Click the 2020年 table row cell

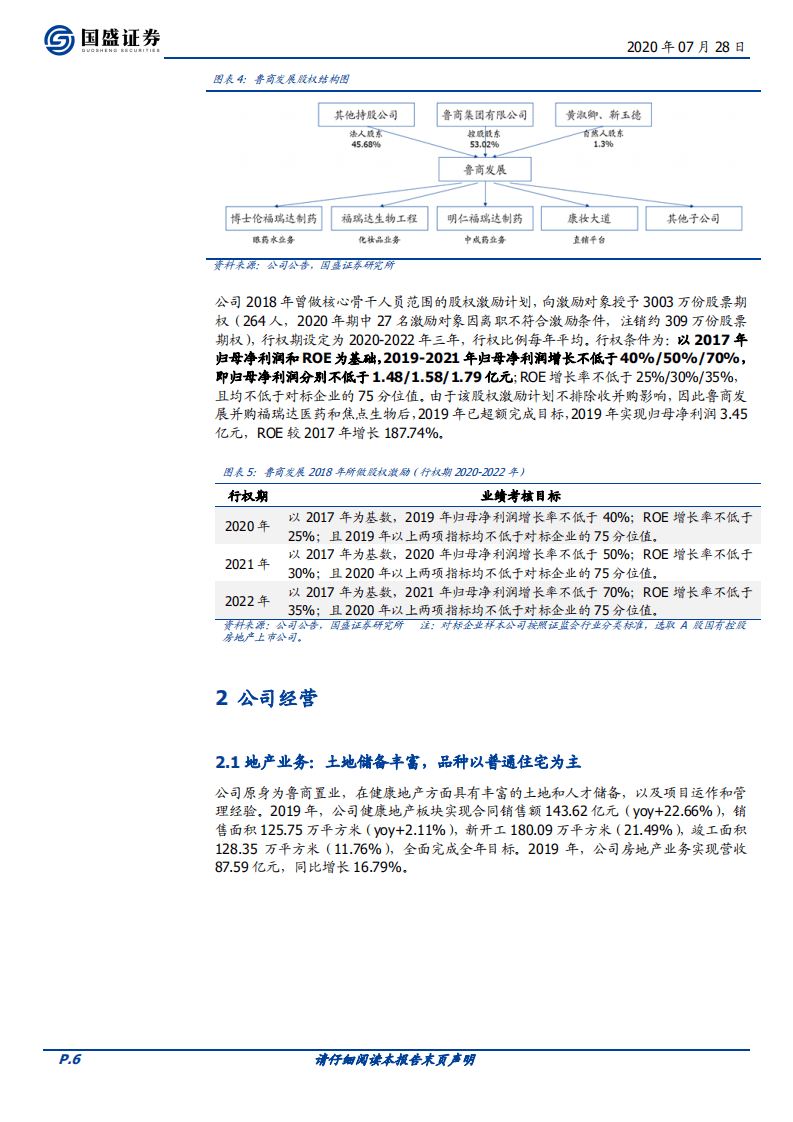click(x=247, y=527)
